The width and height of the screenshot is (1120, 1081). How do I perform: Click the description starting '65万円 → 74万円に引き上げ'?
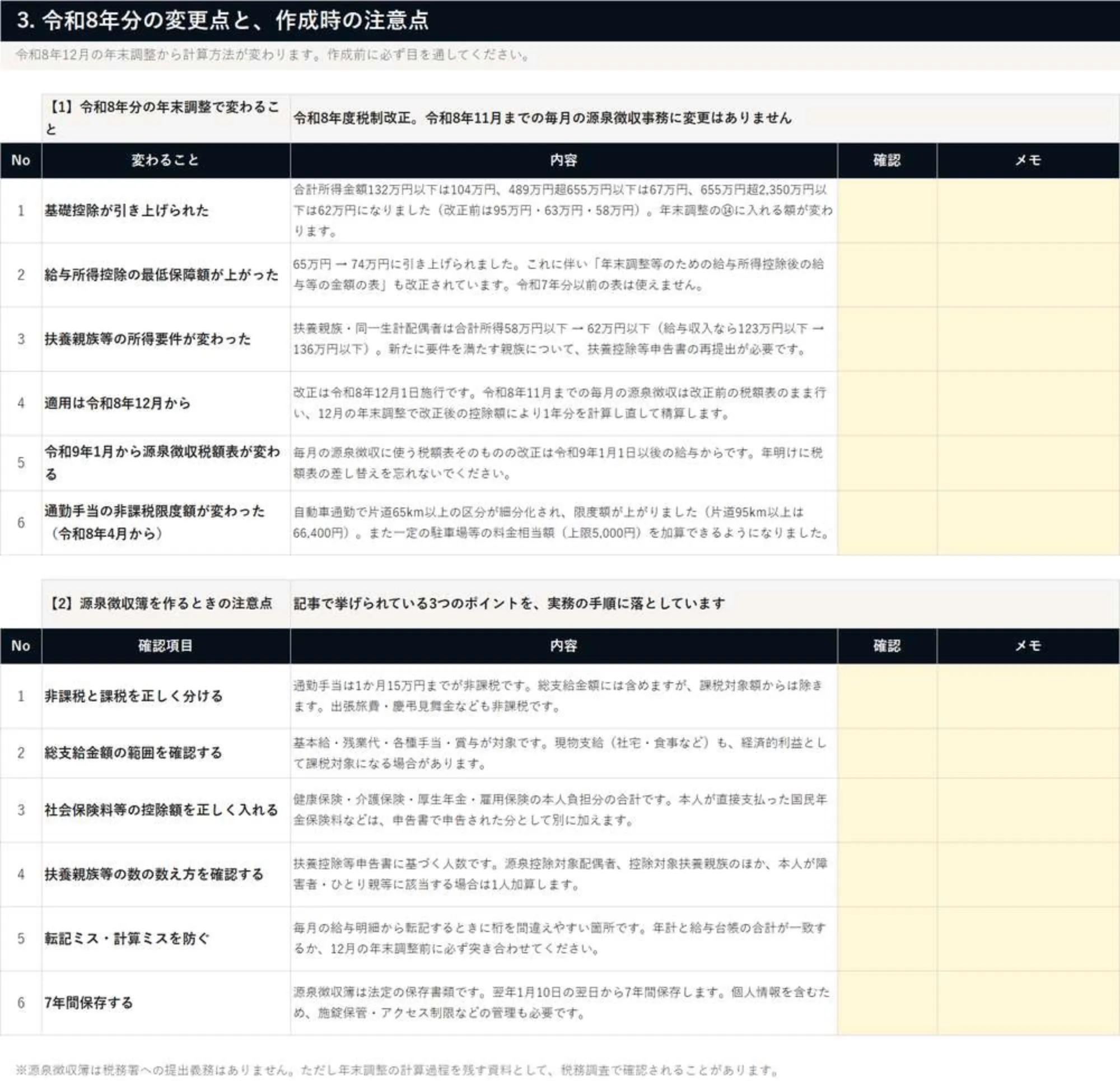[x=563, y=275]
